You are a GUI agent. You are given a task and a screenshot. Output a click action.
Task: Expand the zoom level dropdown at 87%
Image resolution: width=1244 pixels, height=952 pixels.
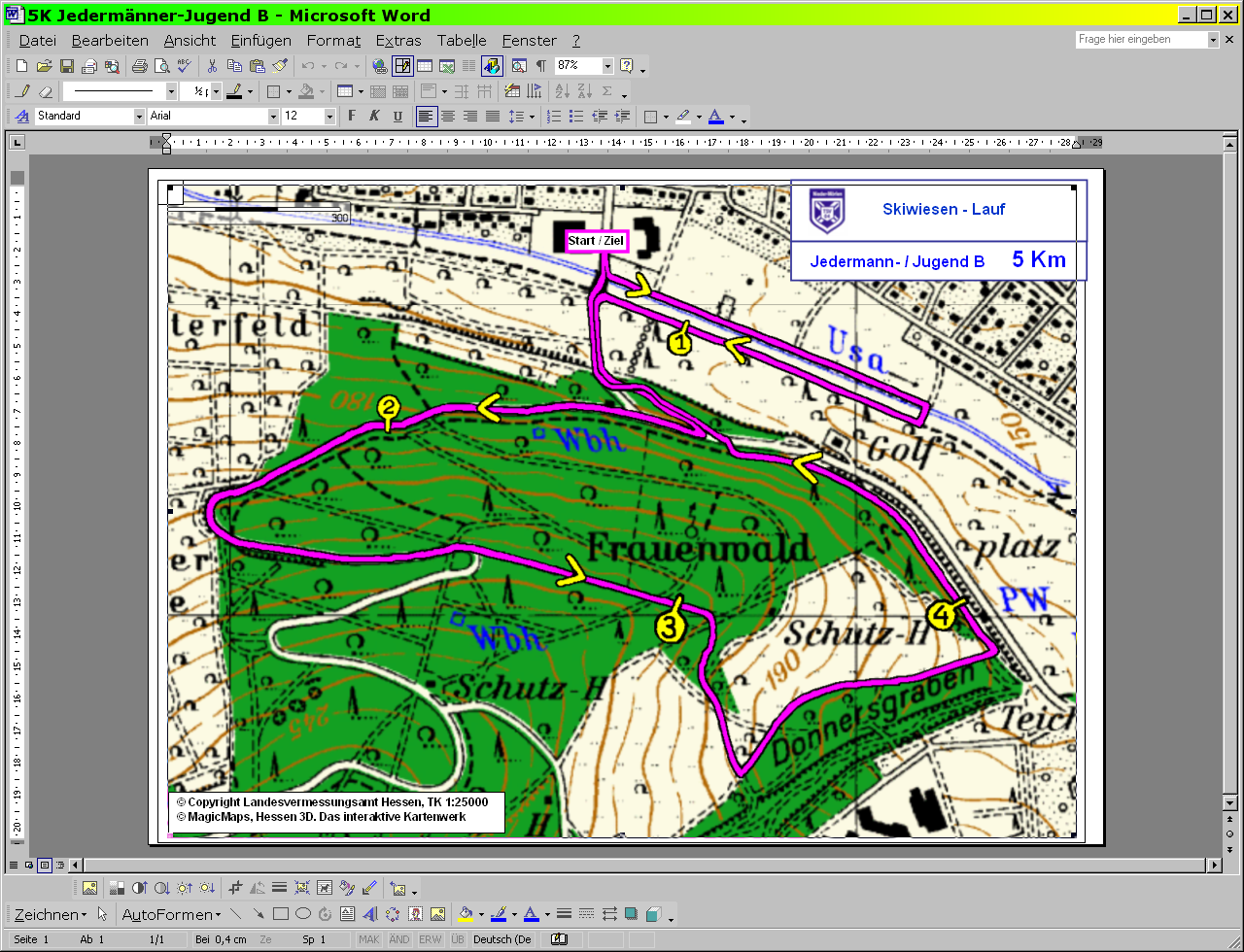click(x=608, y=66)
